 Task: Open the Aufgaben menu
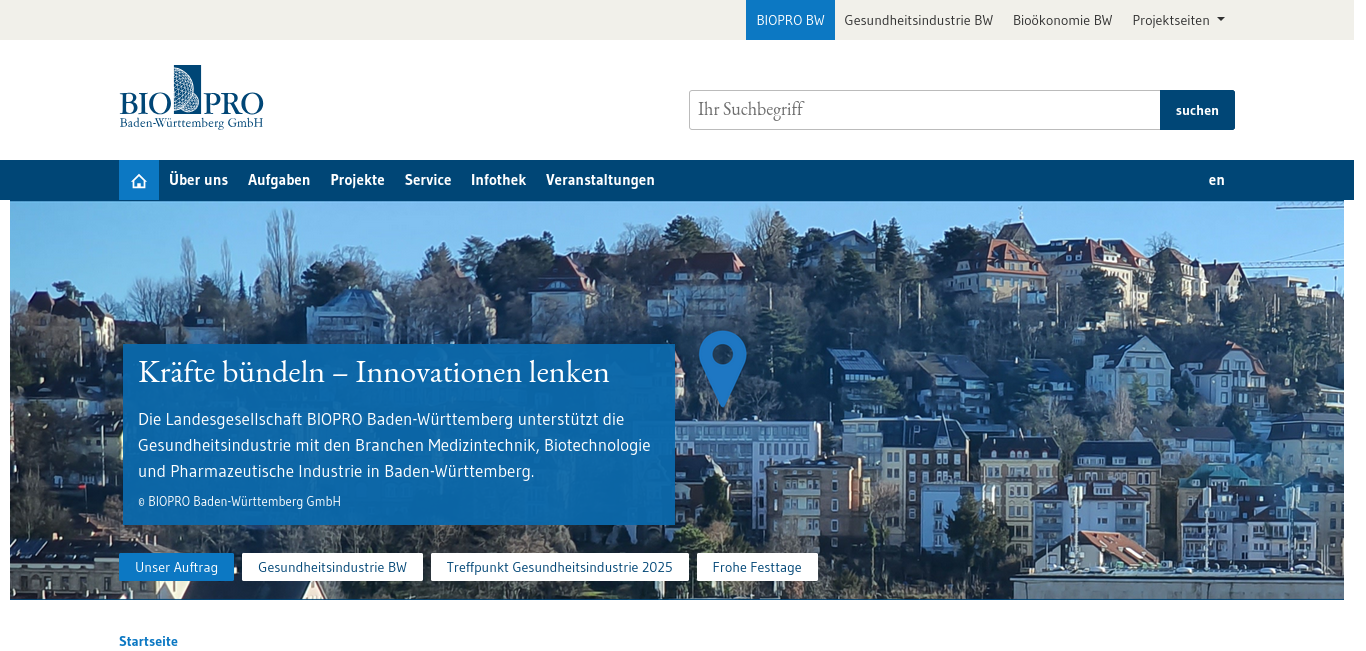pyautogui.click(x=279, y=180)
